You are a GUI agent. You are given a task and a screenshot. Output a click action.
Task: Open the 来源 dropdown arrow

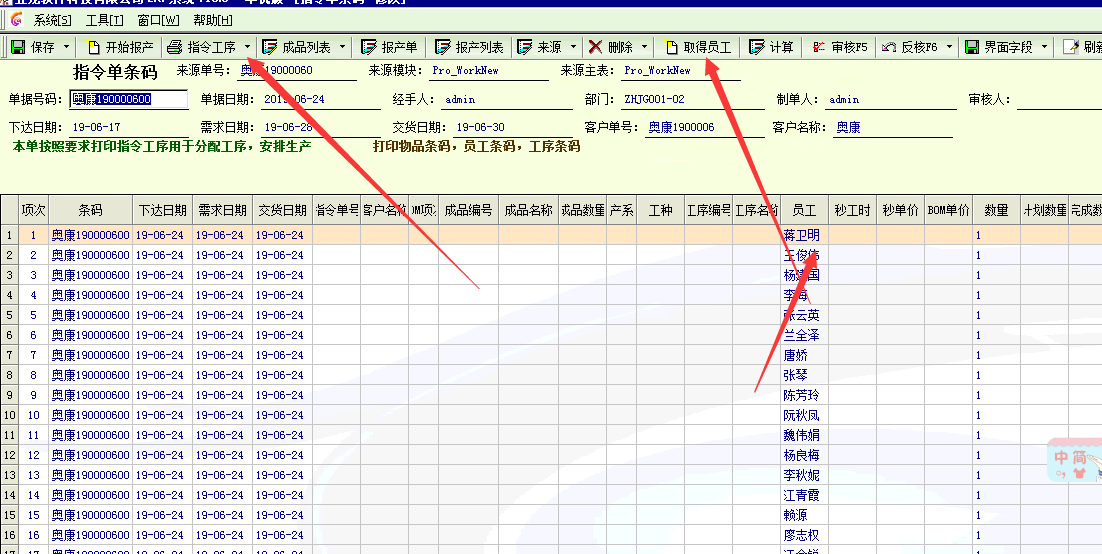pyautogui.click(x=573, y=47)
